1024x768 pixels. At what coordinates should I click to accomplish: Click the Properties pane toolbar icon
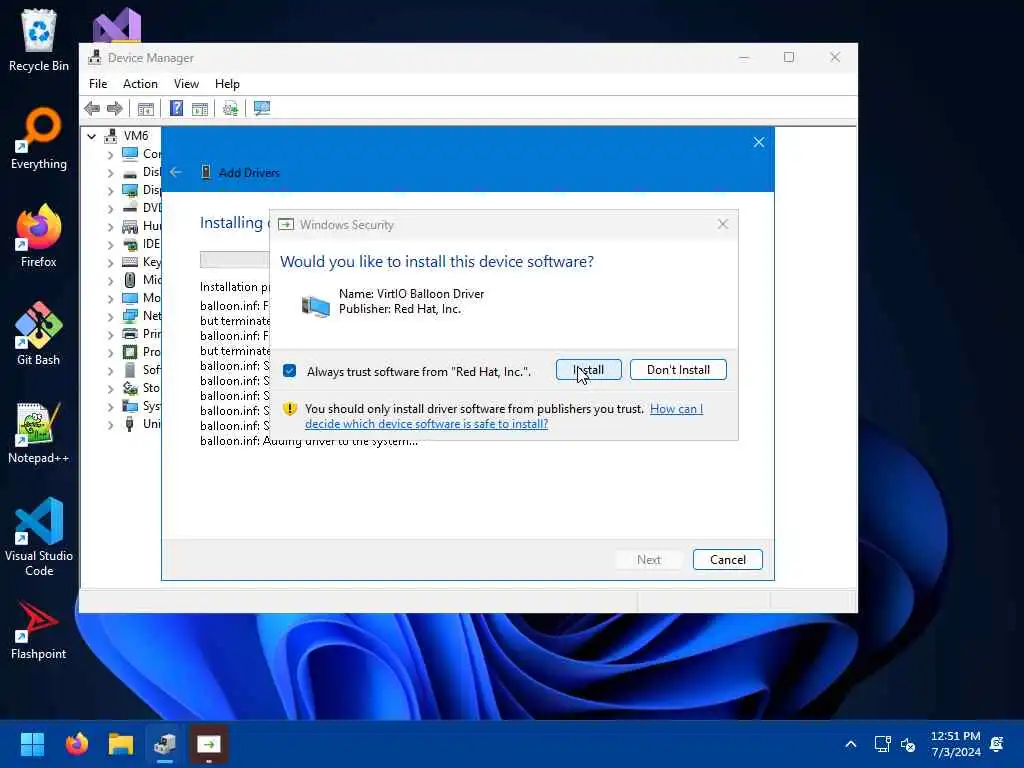[x=200, y=108]
